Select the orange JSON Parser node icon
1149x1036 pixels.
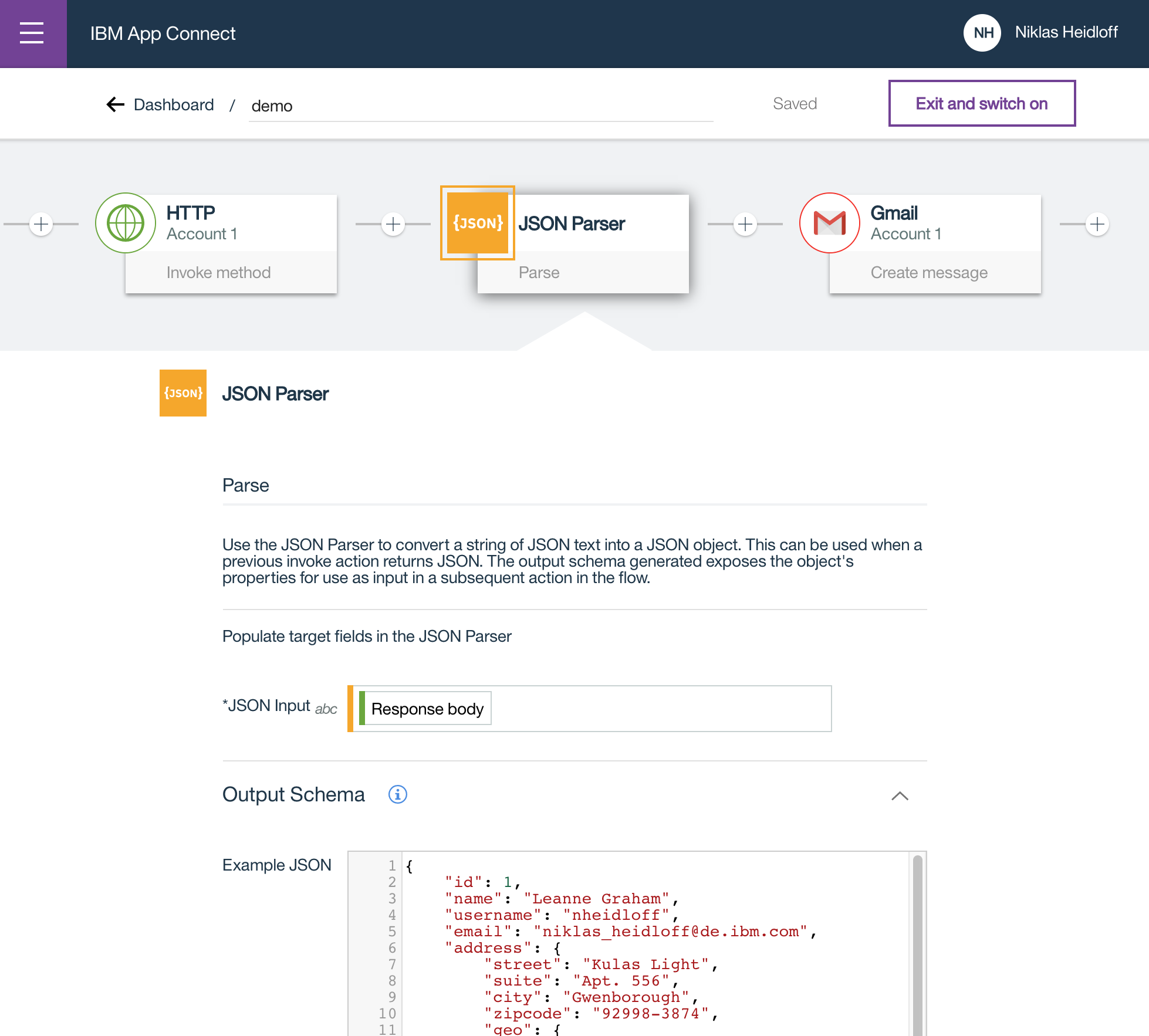[x=478, y=223]
